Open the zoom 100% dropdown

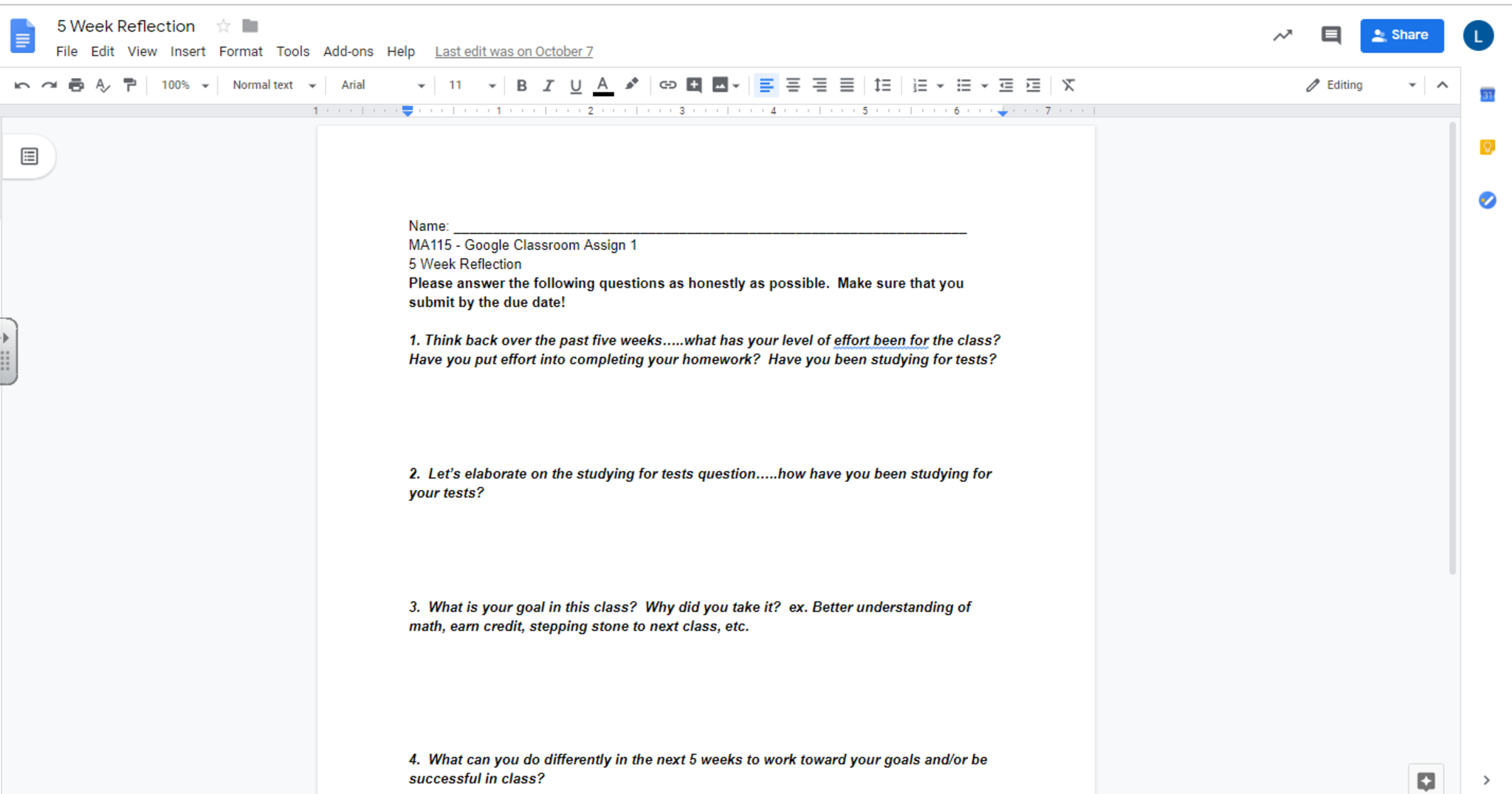pyautogui.click(x=185, y=86)
